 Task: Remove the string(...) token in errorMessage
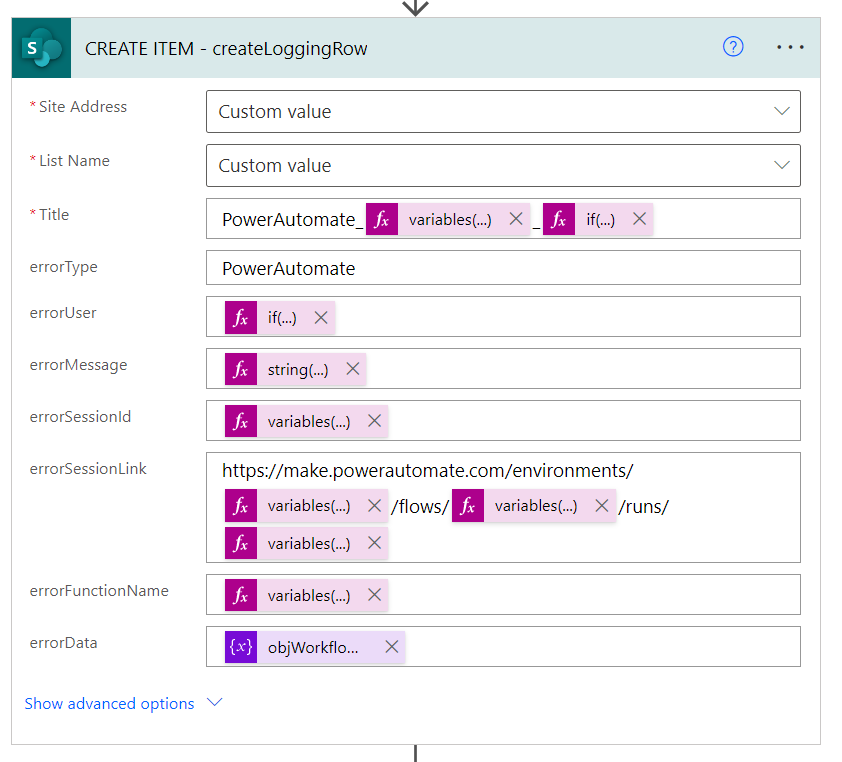coord(352,369)
